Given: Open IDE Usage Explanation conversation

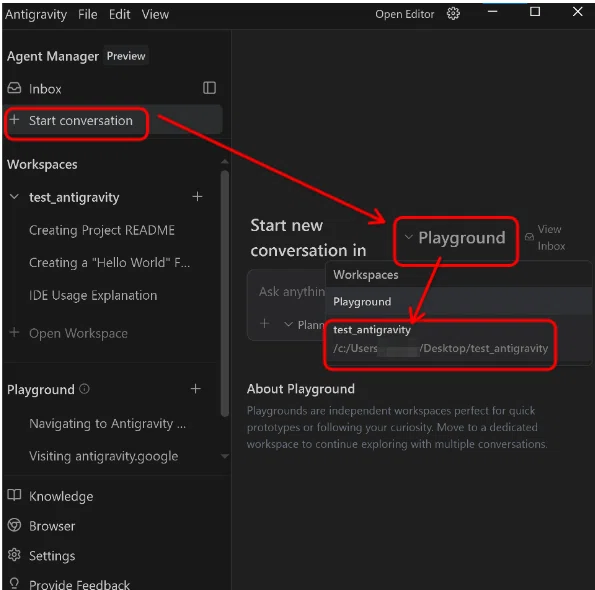Looking at the screenshot, I should (93, 295).
